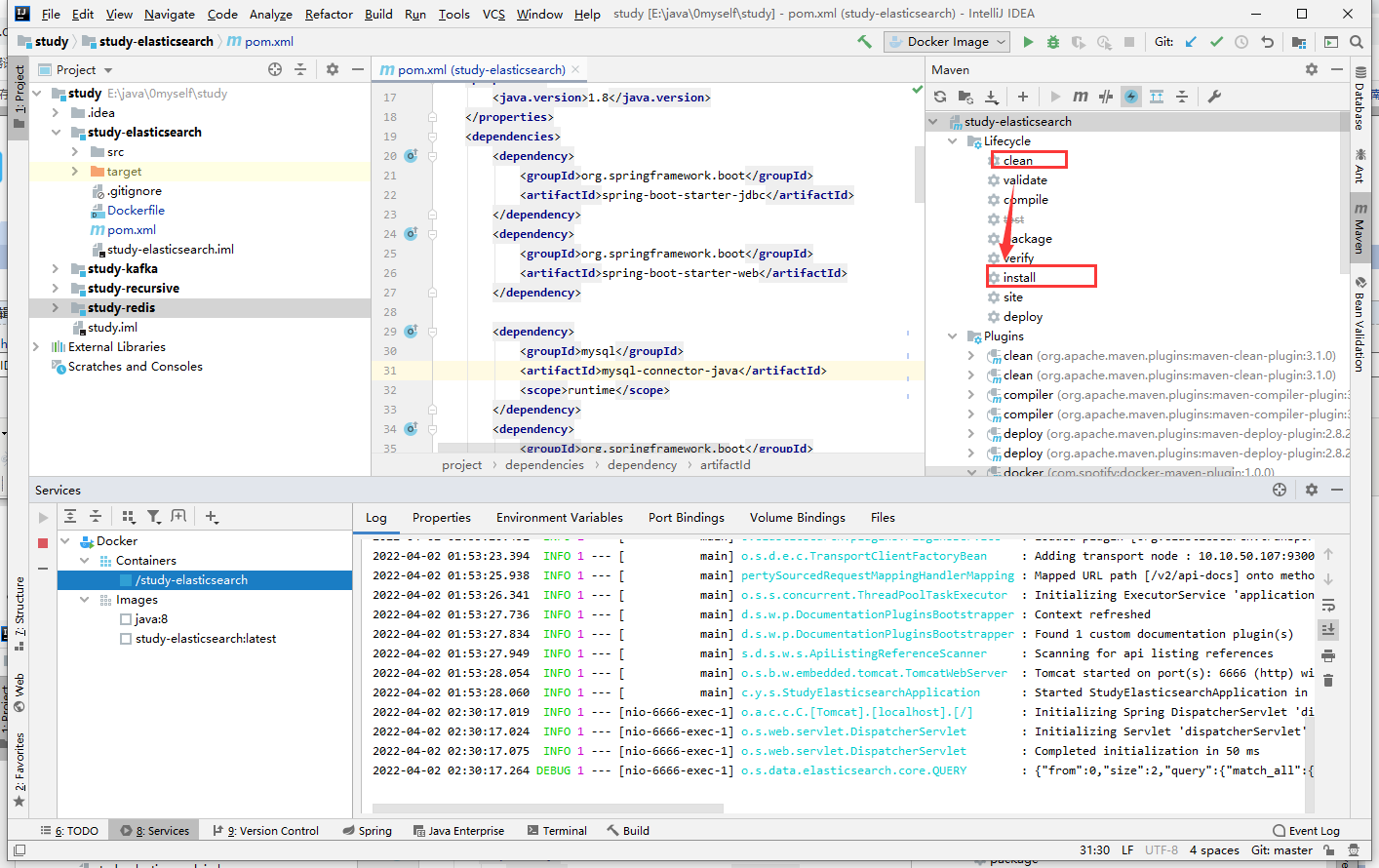Click Git update project arrow

[x=1191, y=42]
